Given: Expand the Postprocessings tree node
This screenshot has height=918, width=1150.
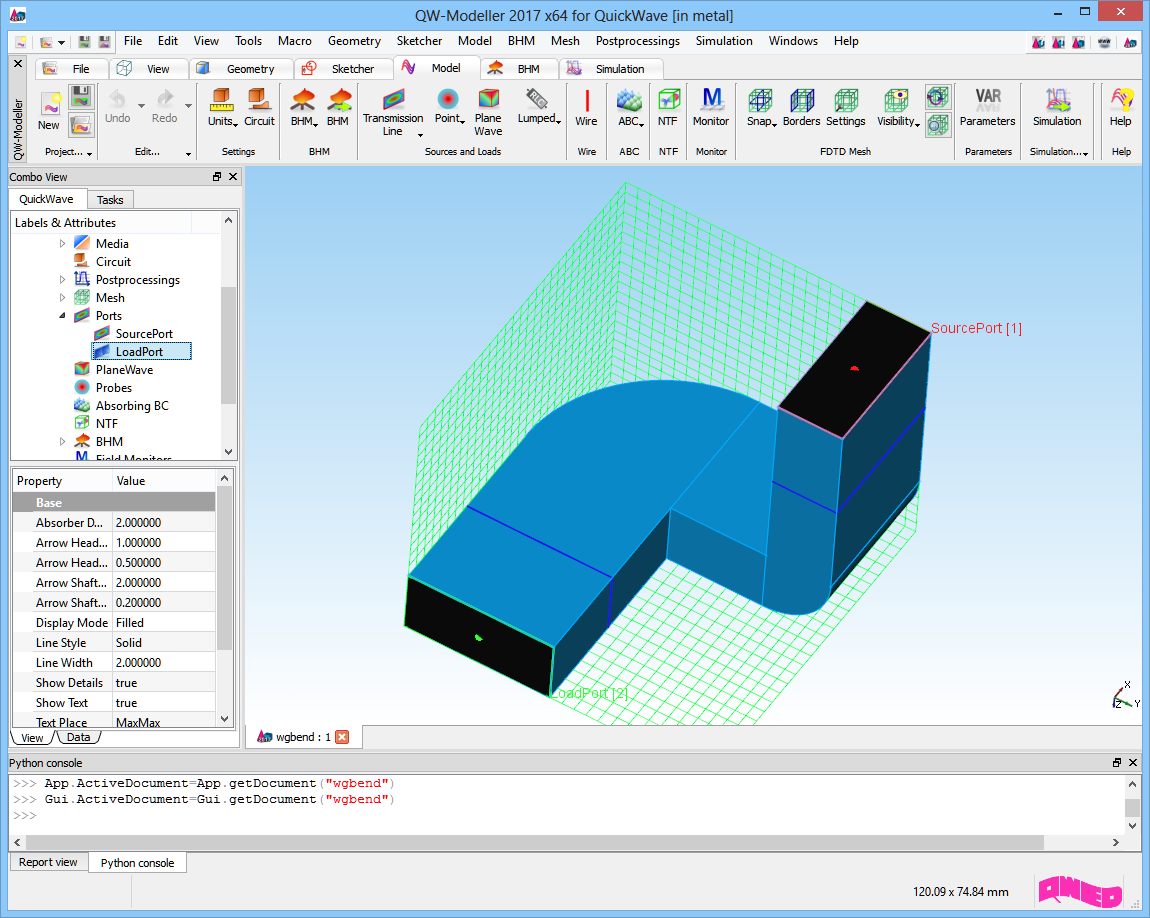Looking at the screenshot, I should point(62,279).
